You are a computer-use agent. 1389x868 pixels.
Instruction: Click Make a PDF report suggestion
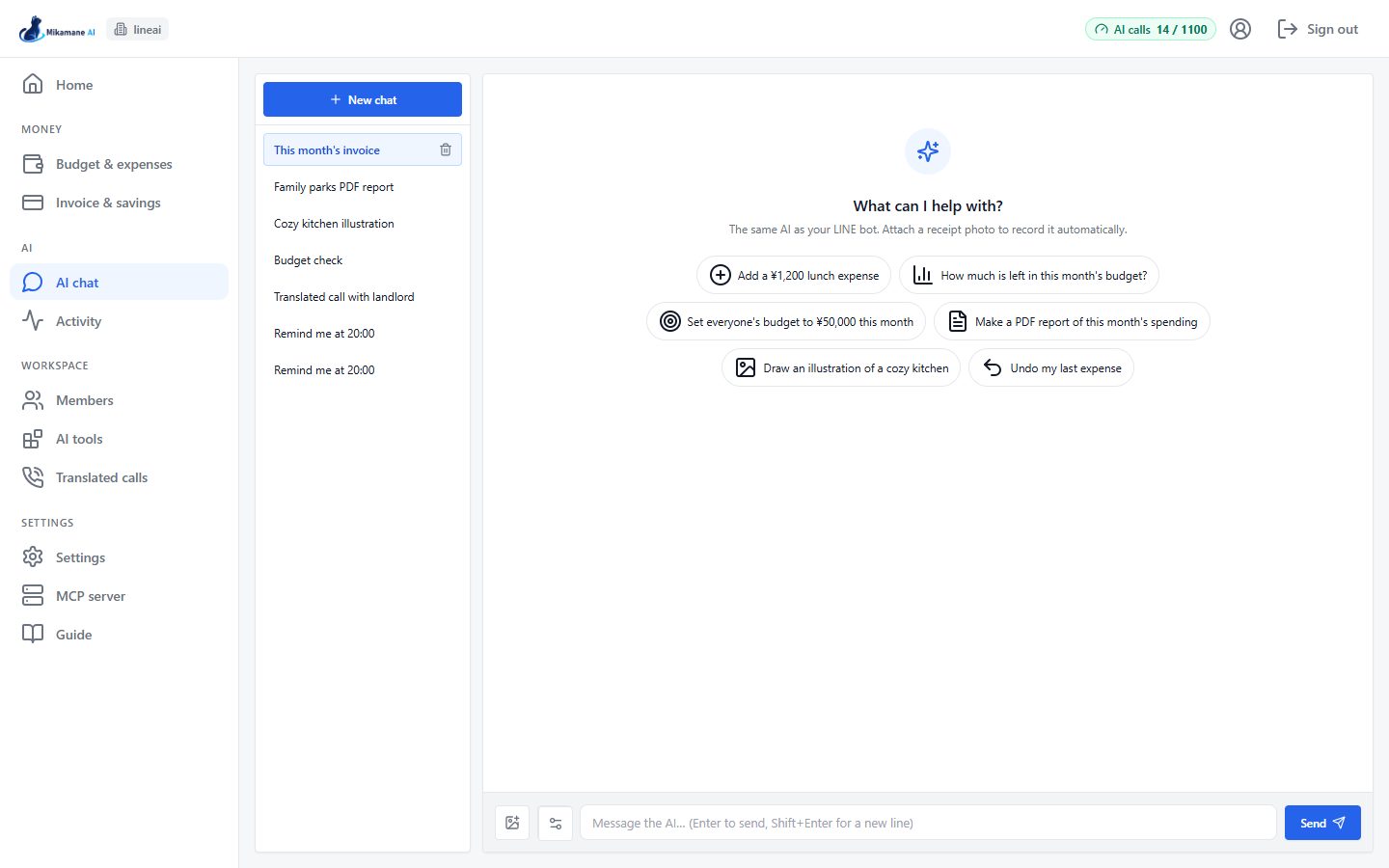click(1072, 321)
